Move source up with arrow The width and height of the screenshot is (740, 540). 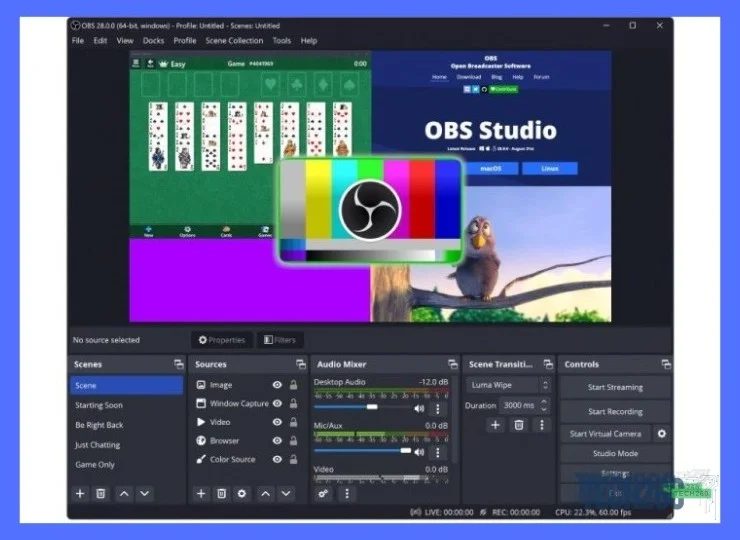(x=266, y=494)
